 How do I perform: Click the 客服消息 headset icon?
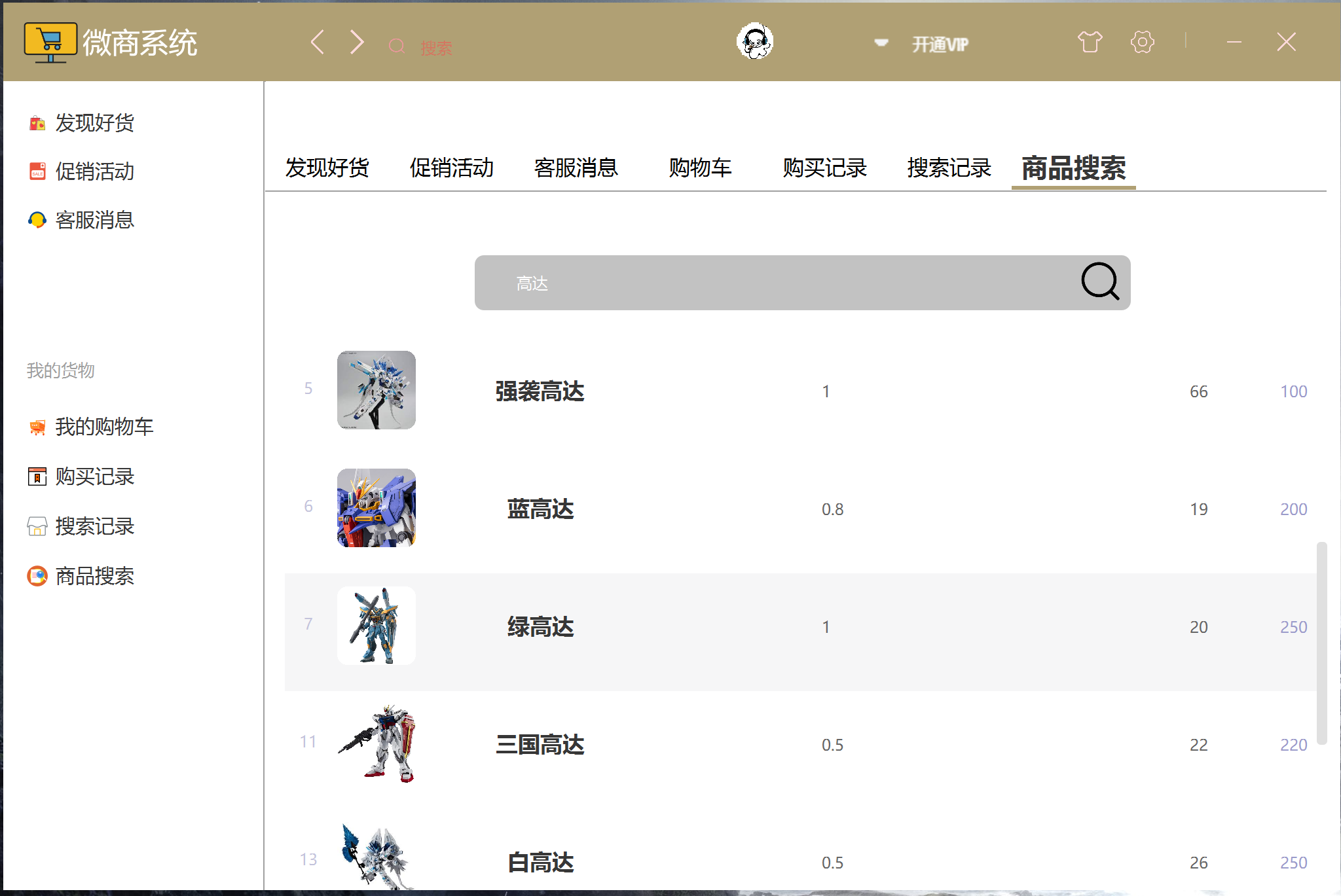[x=37, y=221]
